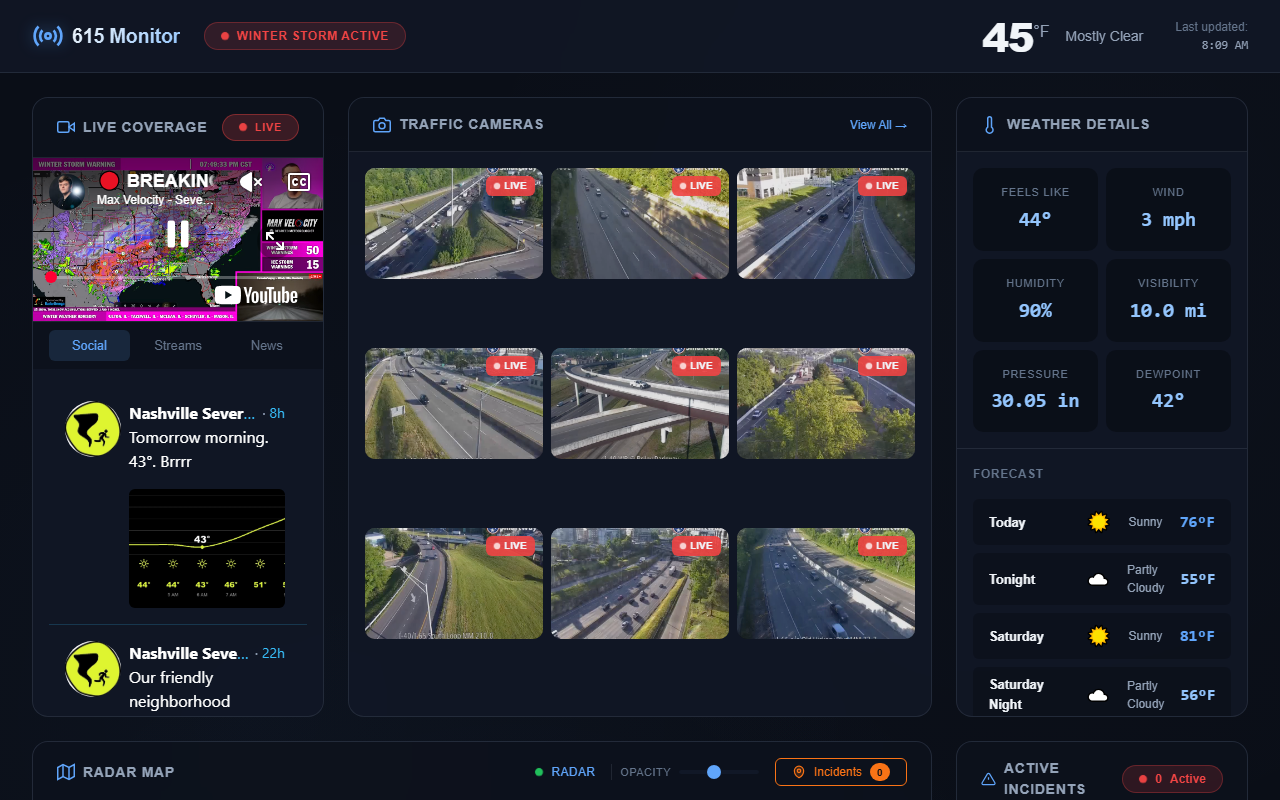Click the Dewpoint 42° card
This screenshot has height=800, width=1280.
coord(1168,391)
